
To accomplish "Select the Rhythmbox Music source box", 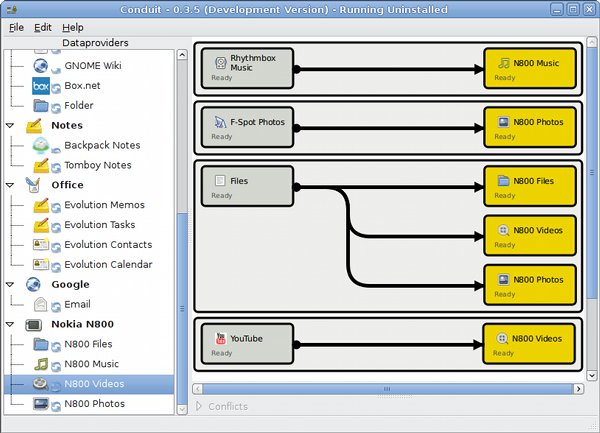I will pyautogui.click(x=248, y=68).
